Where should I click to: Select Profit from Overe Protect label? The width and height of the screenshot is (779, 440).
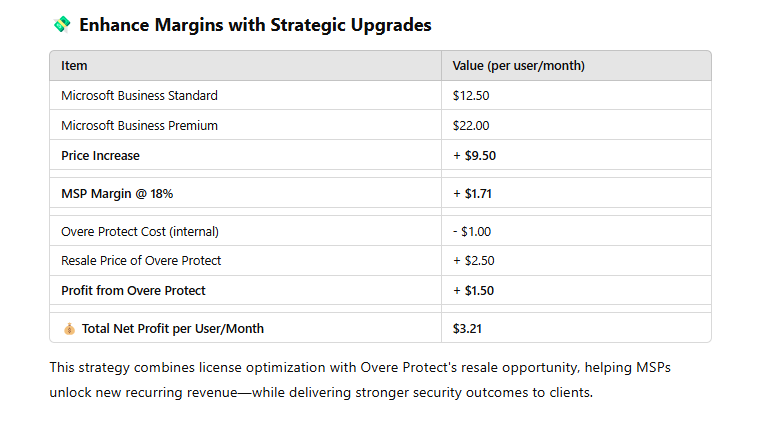pos(133,291)
